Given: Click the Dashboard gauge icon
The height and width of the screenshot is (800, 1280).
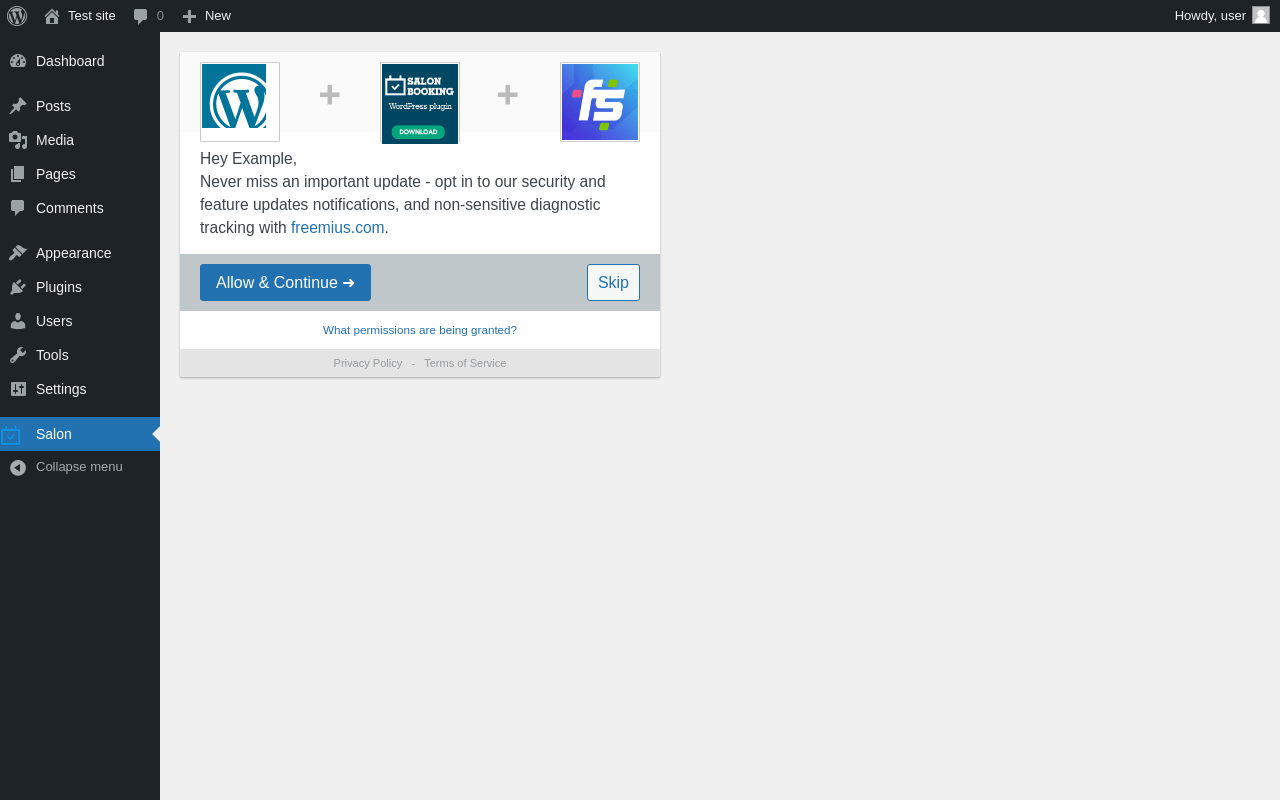Looking at the screenshot, I should pyautogui.click(x=18, y=61).
